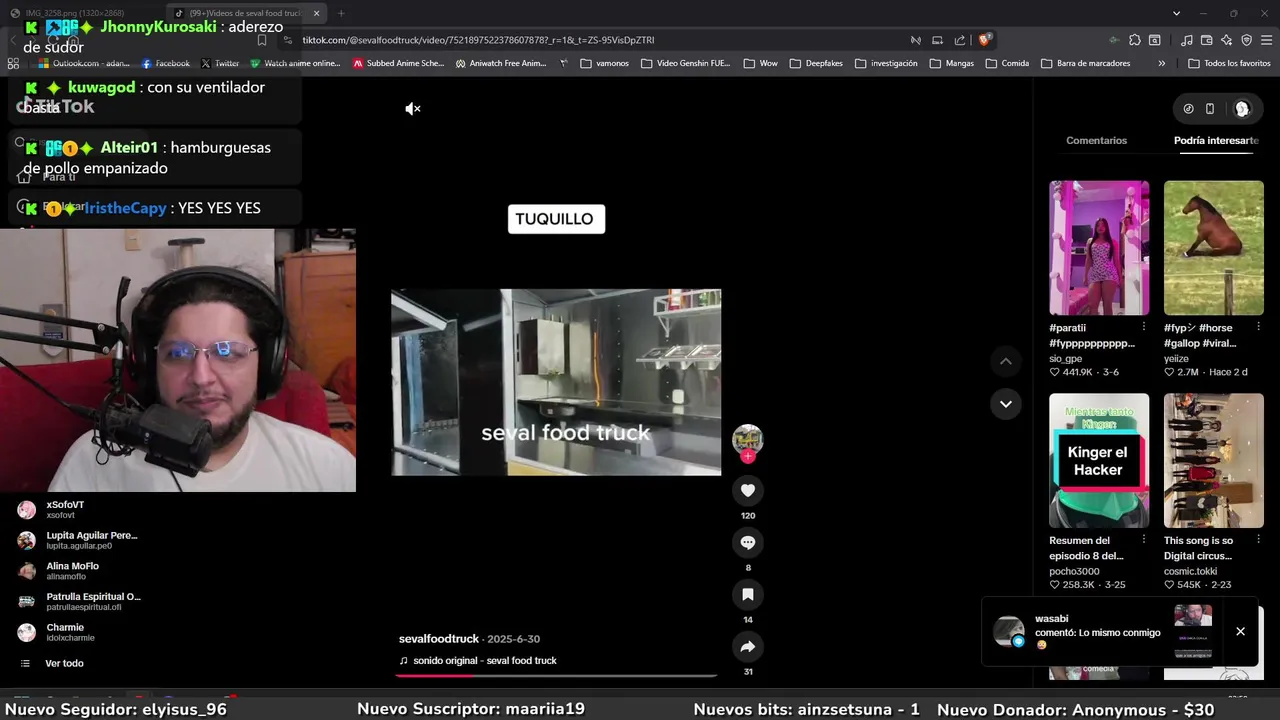Open the Mangas bookmark folder
Image resolution: width=1280 pixels, height=720 pixels.
point(951,63)
